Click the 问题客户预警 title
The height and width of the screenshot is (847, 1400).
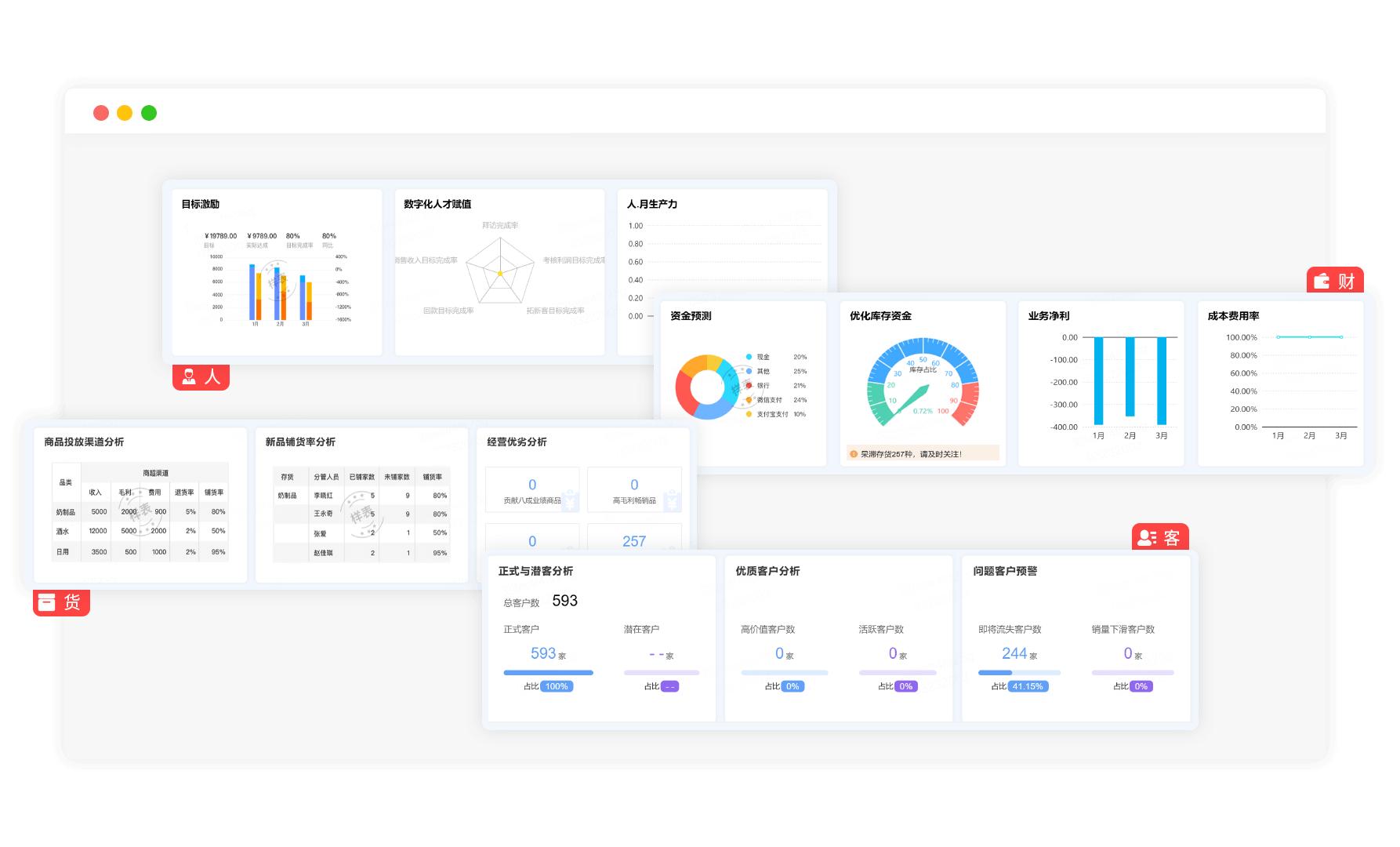pyautogui.click(x=1005, y=571)
